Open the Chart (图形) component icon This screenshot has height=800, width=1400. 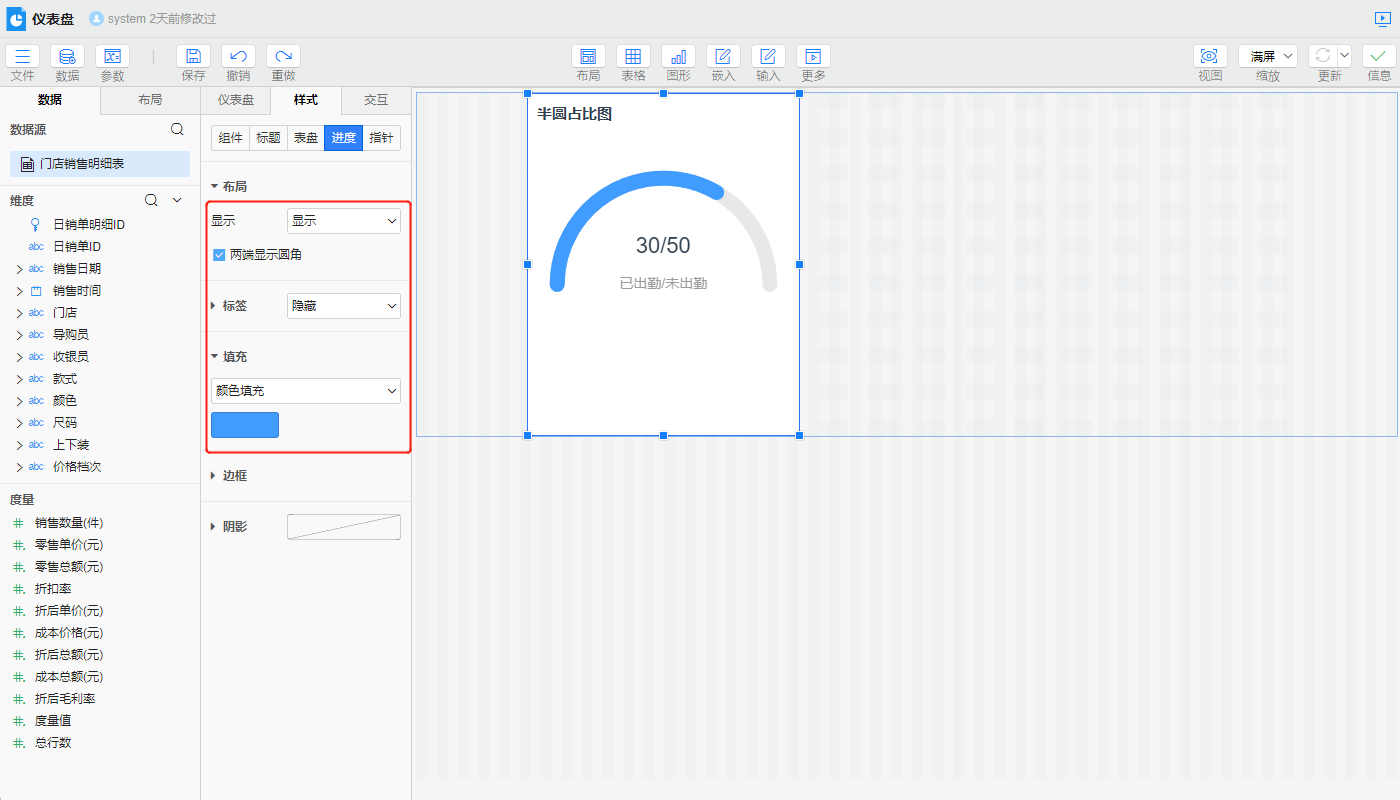point(678,57)
